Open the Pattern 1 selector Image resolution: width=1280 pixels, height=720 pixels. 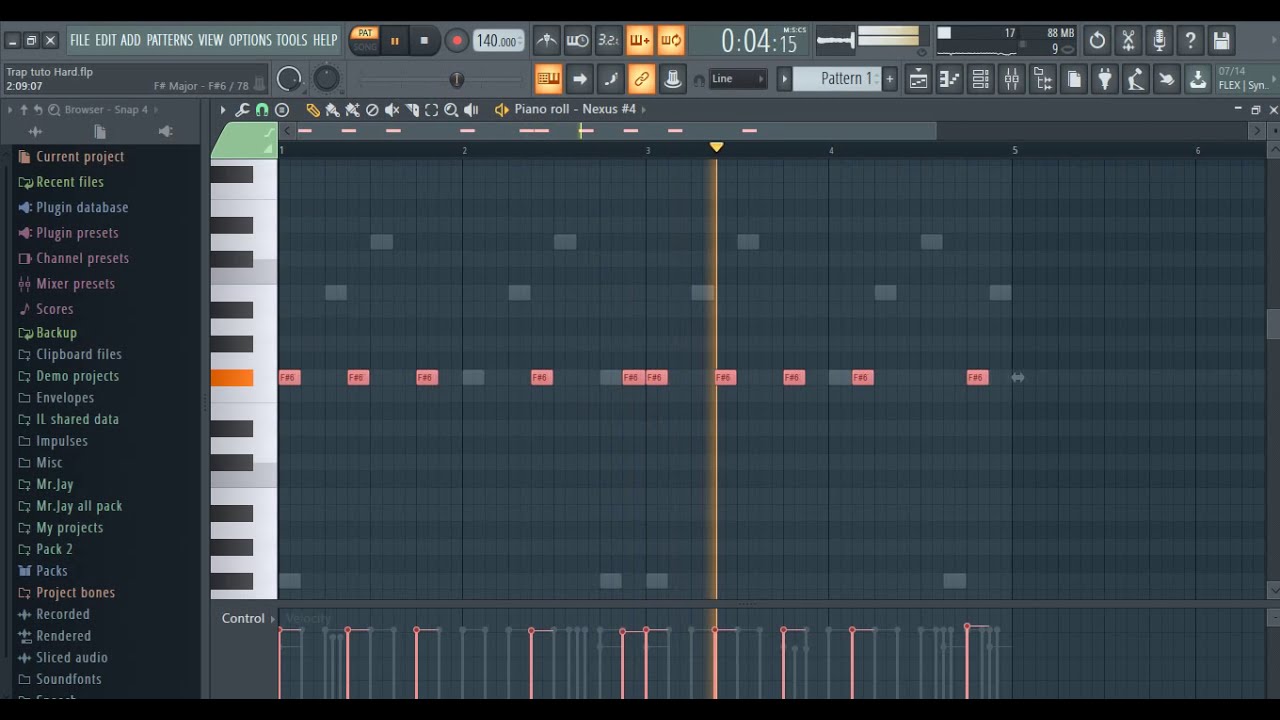click(x=838, y=79)
